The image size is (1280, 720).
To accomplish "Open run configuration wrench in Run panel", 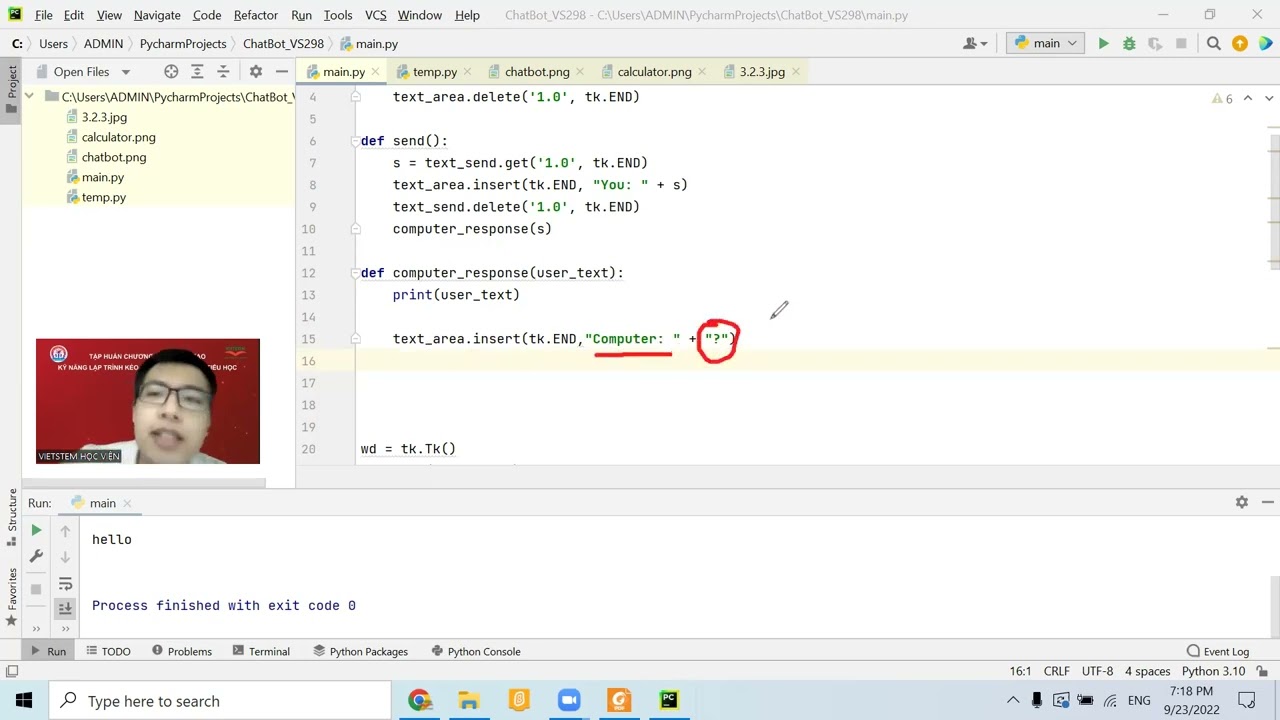I will point(36,556).
